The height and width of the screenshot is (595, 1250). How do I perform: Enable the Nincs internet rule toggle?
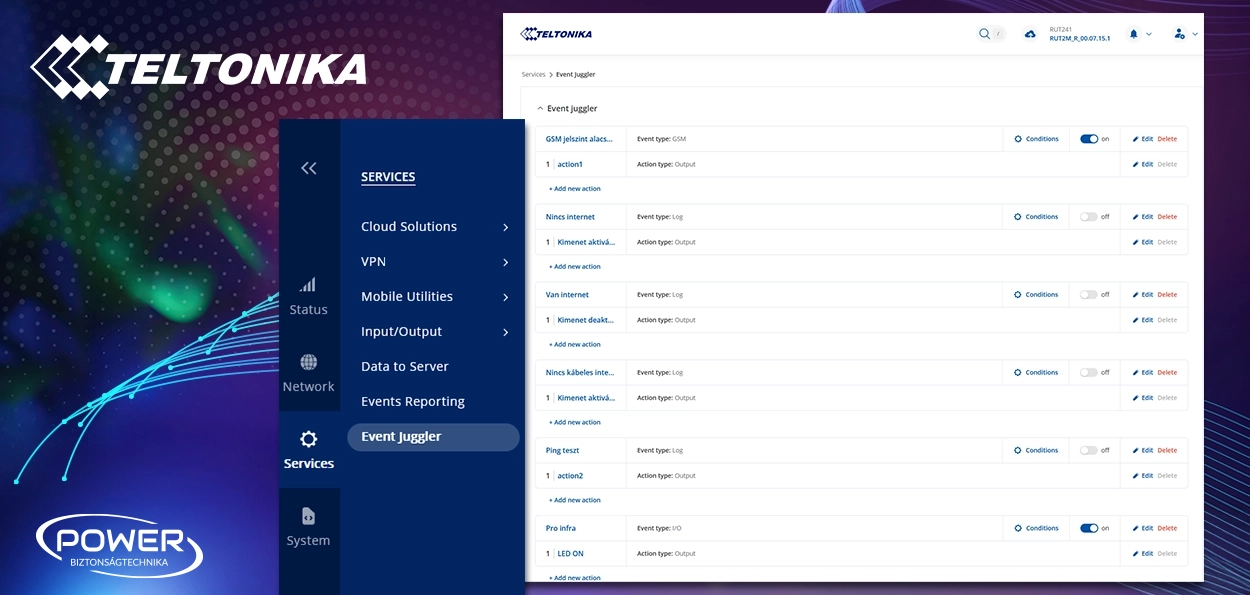coord(1089,217)
